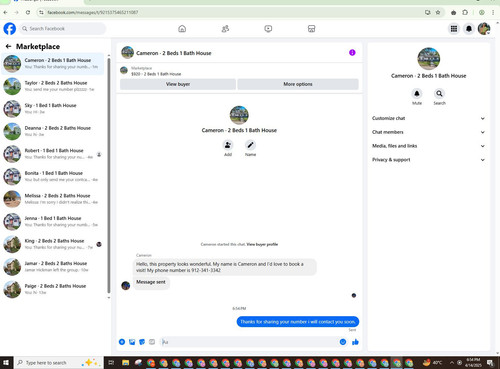Select Bonita - 1 Bed 1 Bath House chat
This screenshot has width=500, height=369.
click(x=53, y=176)
